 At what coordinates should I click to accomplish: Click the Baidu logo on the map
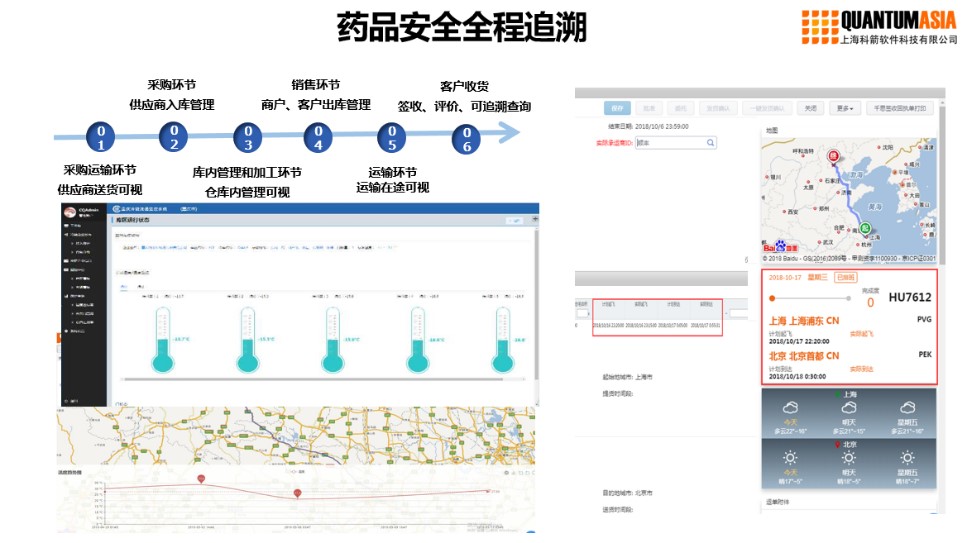[780, 245]
